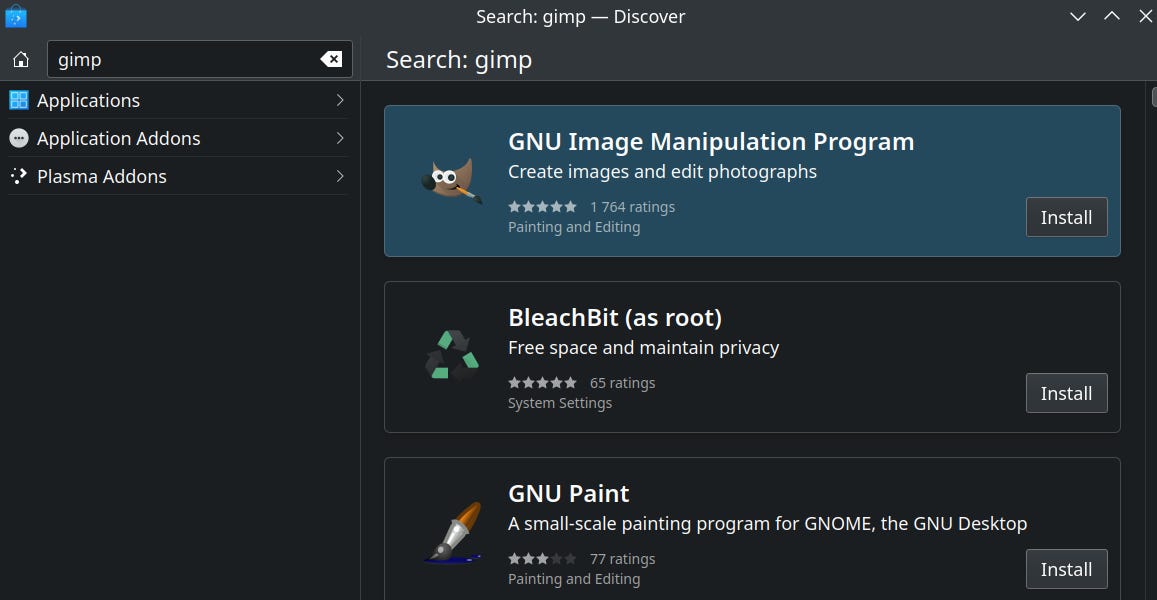Image resolution: width=1157 pixels, height=600 pixels.
Task: Select the GNU Paint paintbrush icon
Action: click(x=450, y=530)
